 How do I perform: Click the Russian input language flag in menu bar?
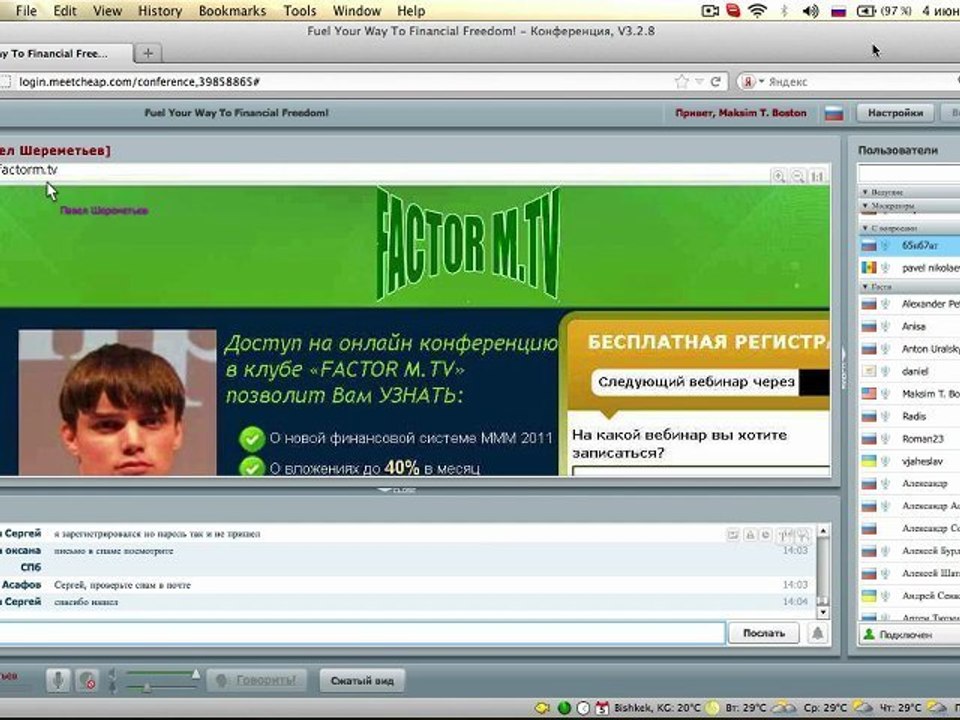[x=838, y=11]
